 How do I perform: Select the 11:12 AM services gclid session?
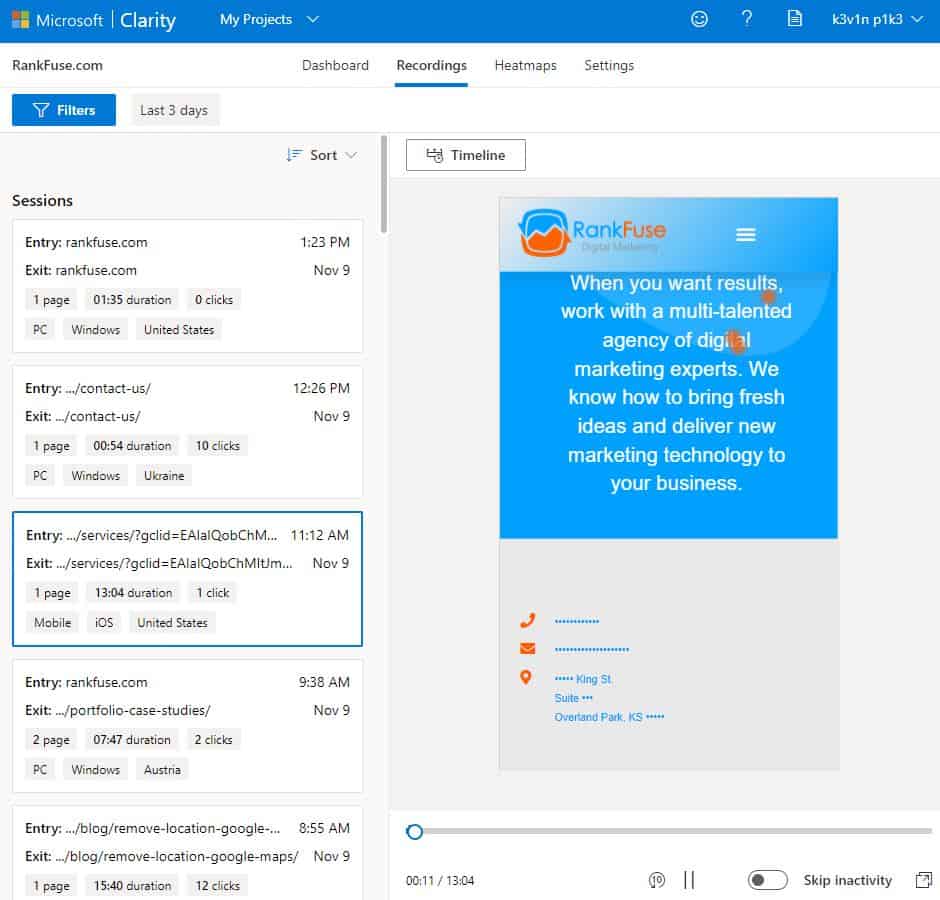pos(188,579)
